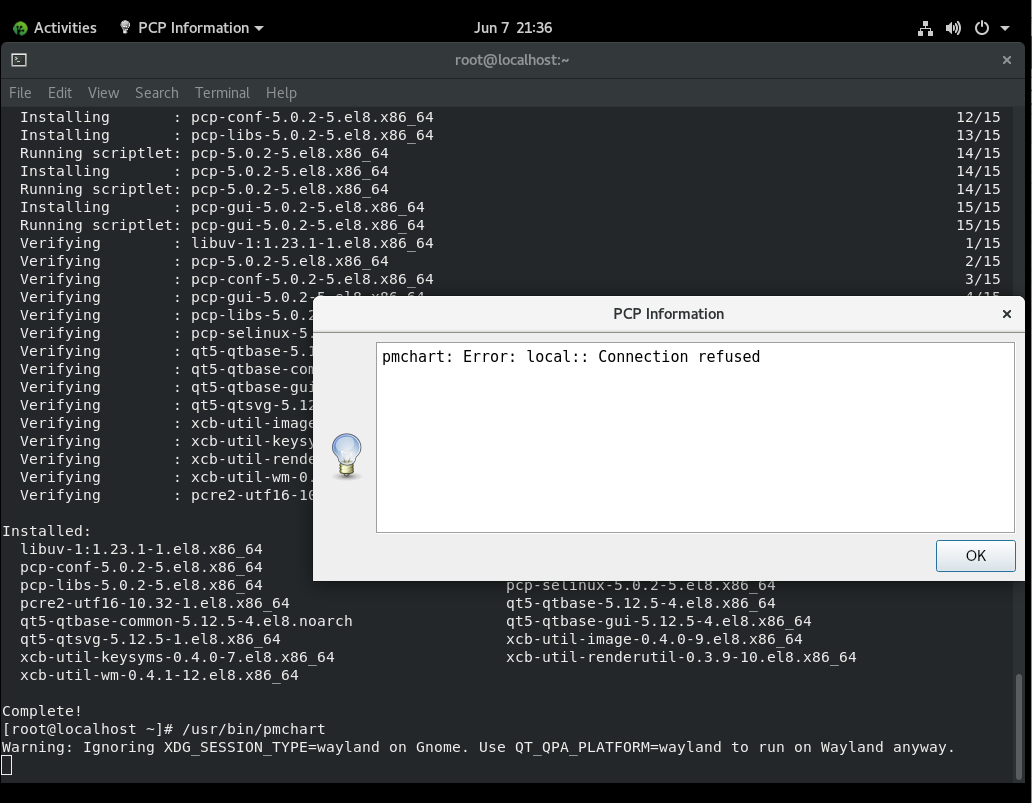Image resolution: width=1032 pixels, height=803 pixels.
Task: Close the root@localhost terminal window
Action: [1007, 60]
